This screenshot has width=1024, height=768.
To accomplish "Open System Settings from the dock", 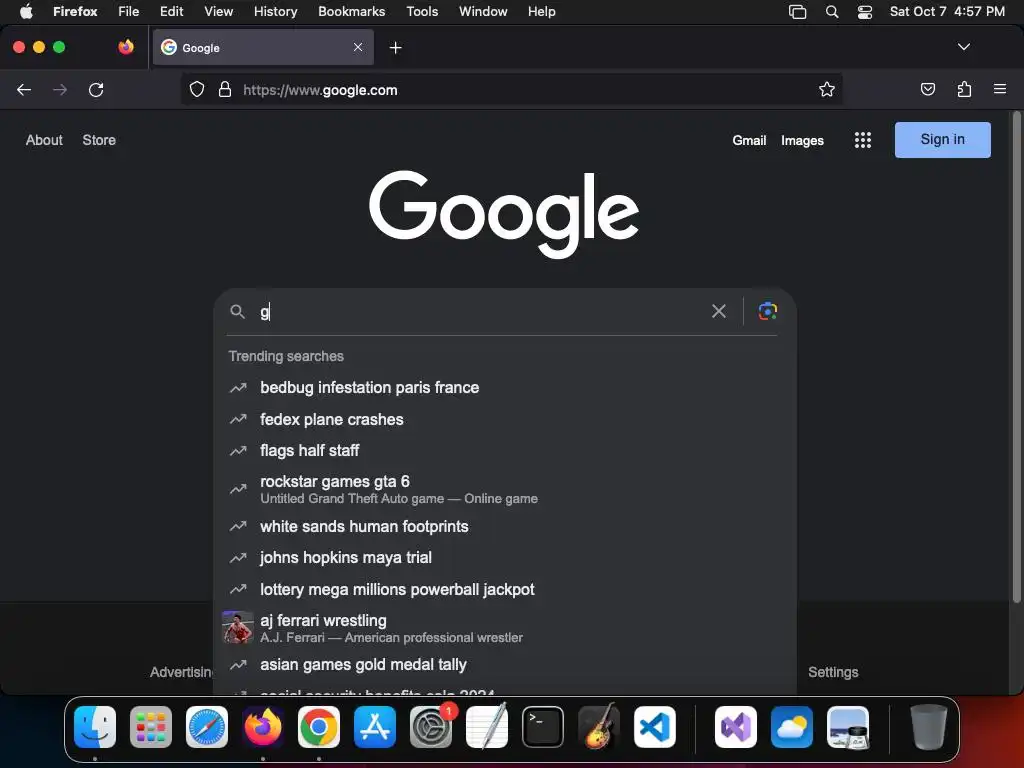I will tap(431, 726).
